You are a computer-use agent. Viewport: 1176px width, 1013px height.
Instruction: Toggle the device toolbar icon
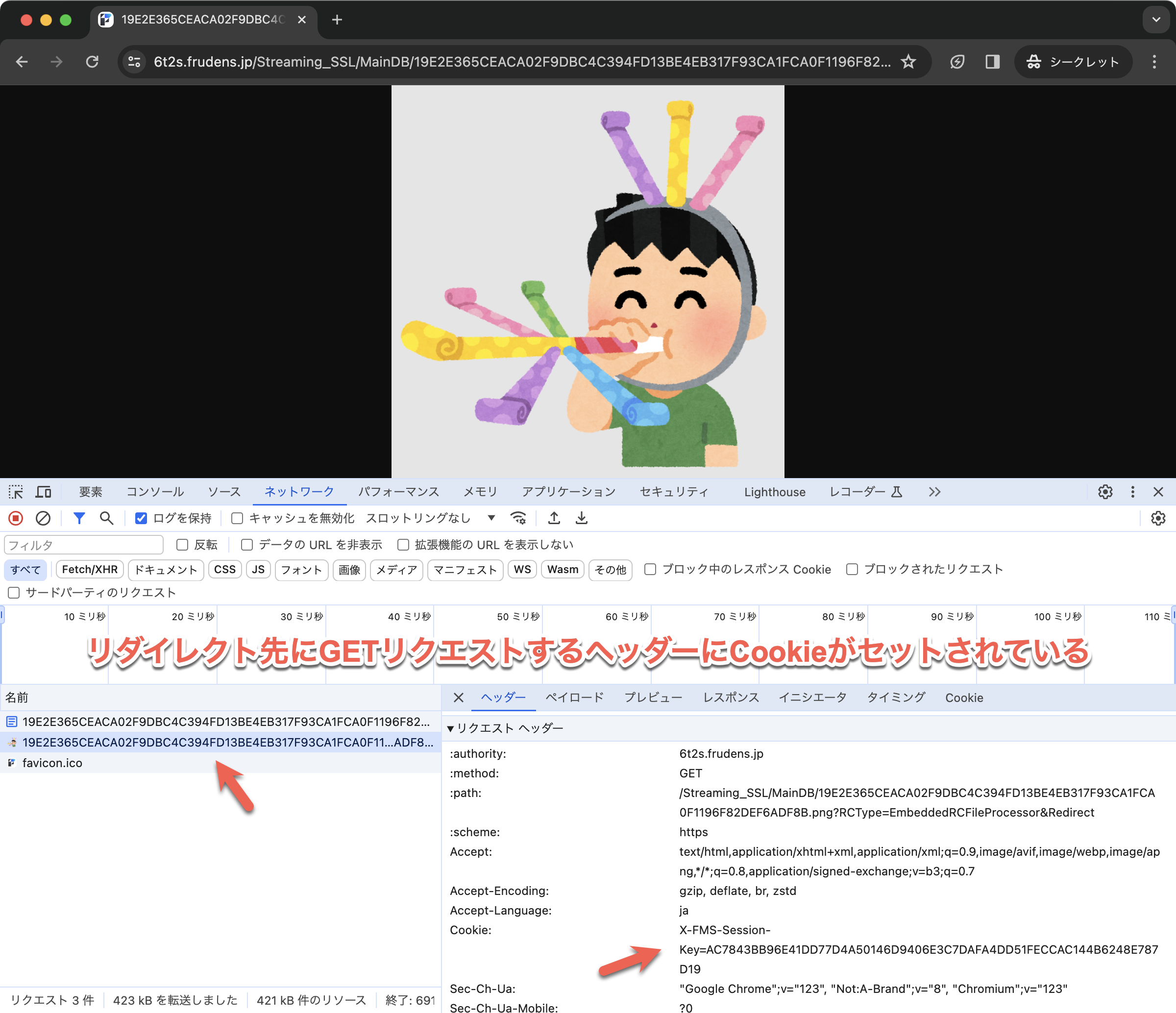click(x=43, y=492)
